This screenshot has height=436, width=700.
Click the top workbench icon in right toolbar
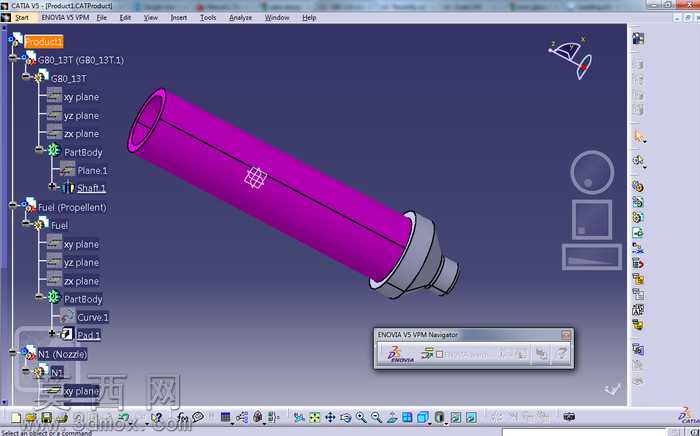point(638,39)
